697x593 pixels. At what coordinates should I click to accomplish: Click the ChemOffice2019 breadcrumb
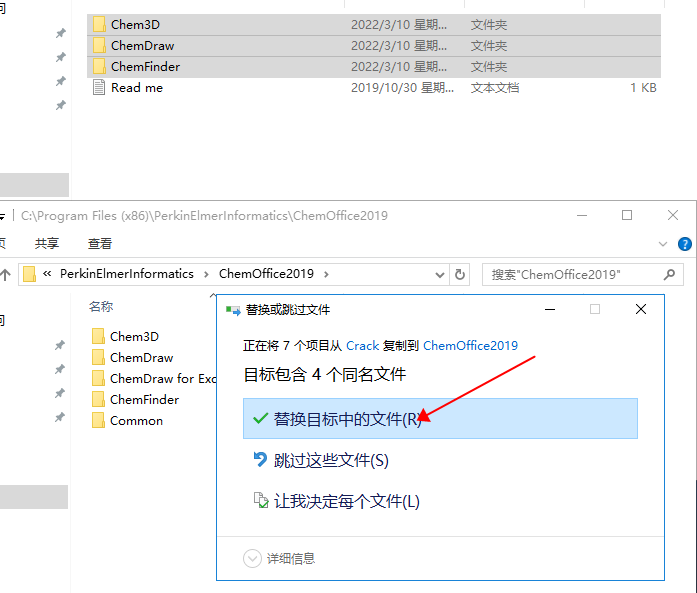click(266, 274)
